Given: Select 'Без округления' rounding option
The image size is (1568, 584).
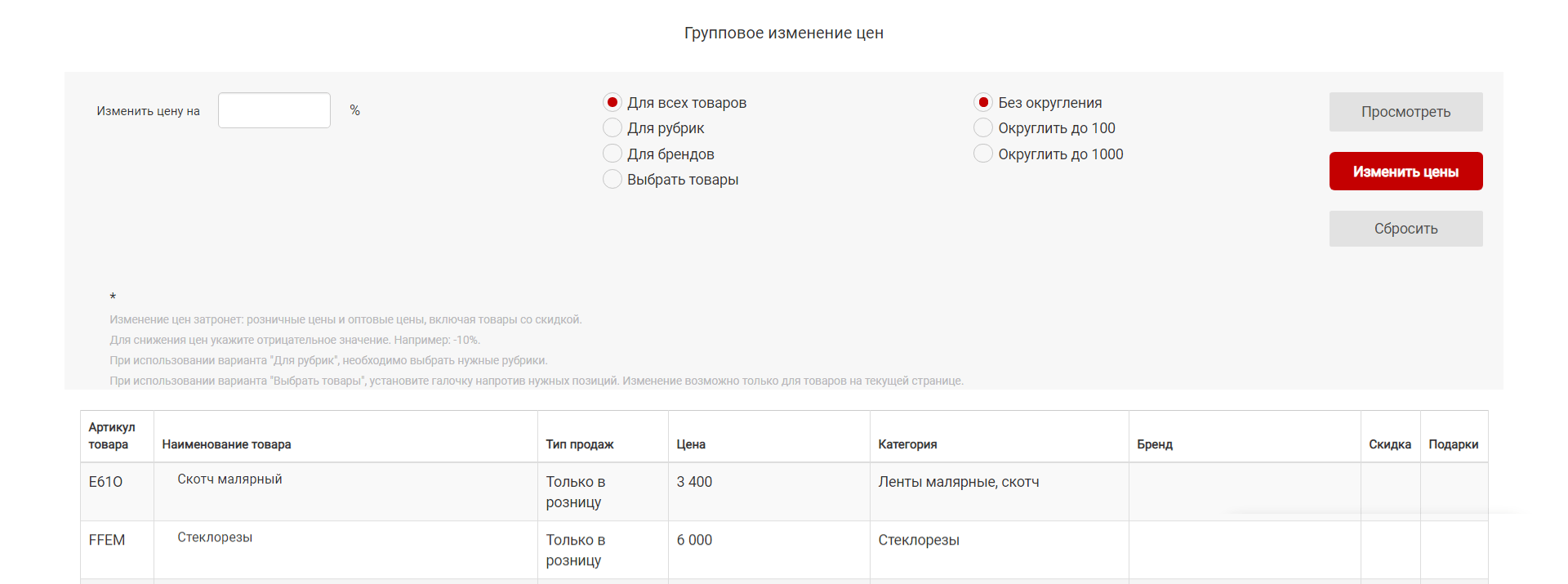Looking at the screenshot, I should [x=983, y=103].
